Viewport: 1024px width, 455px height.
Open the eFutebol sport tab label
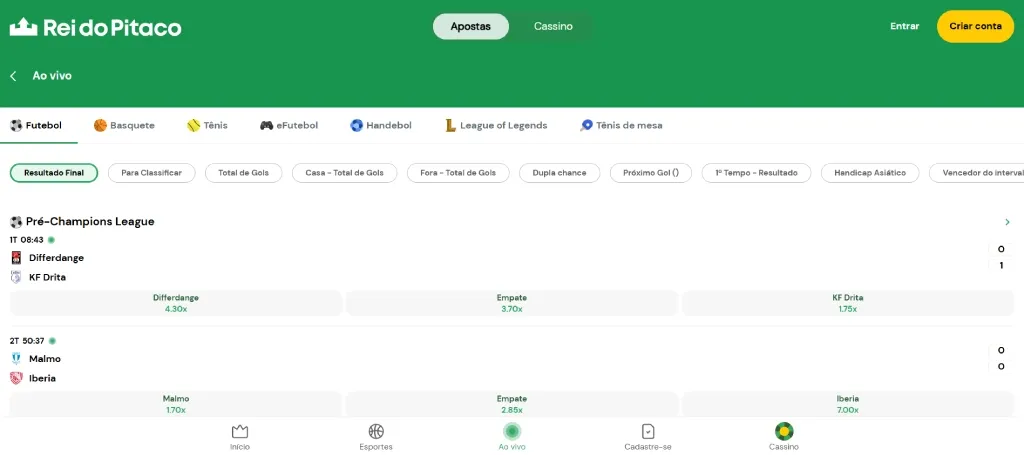[297, 125]
